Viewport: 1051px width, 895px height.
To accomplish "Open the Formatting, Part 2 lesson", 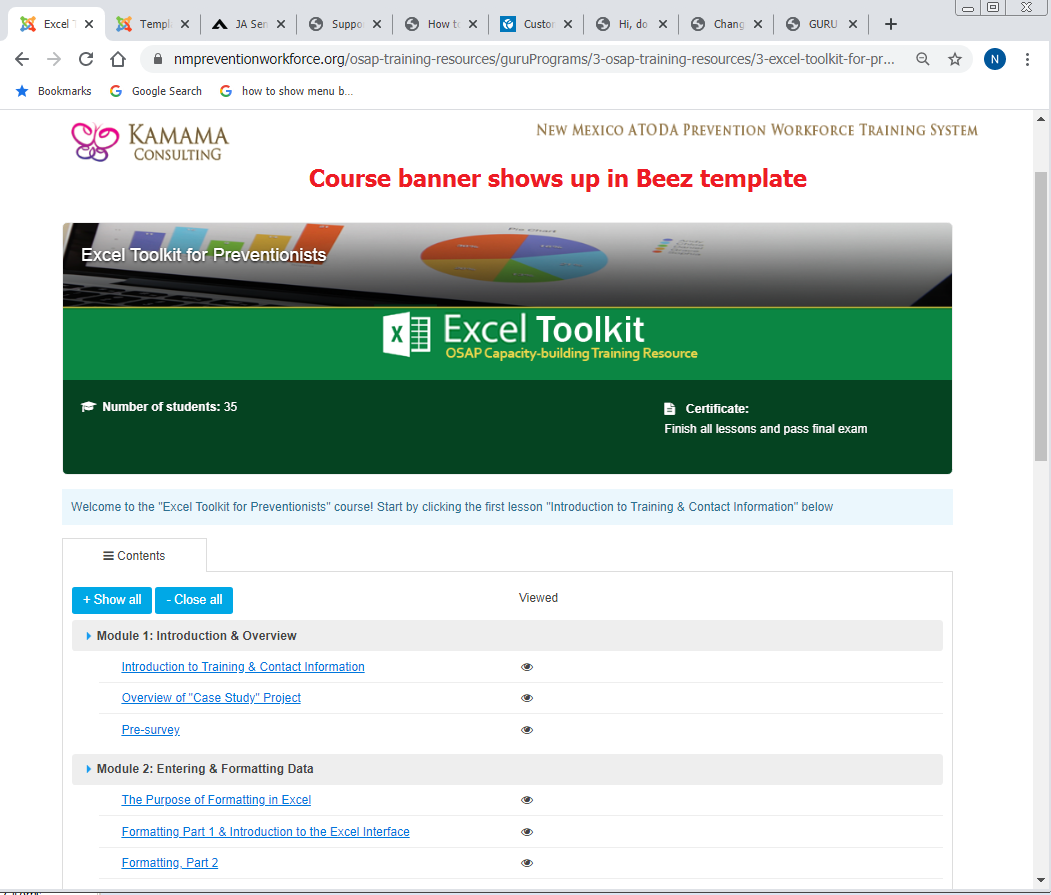I will 170,862.
